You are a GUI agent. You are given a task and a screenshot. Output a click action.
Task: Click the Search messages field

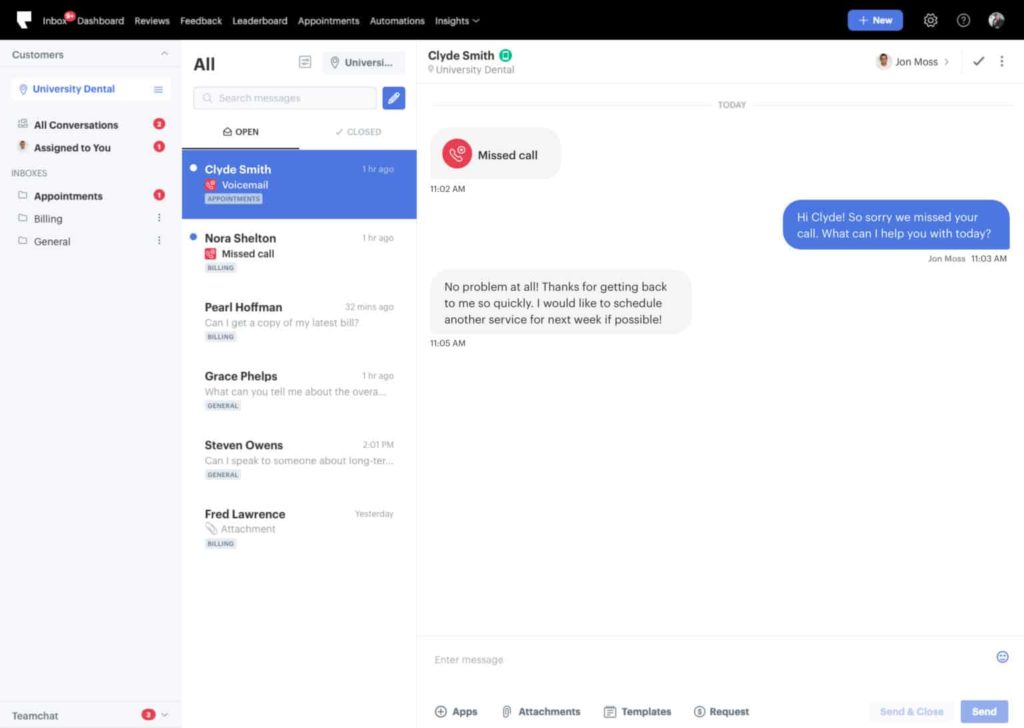click(285, 98)
